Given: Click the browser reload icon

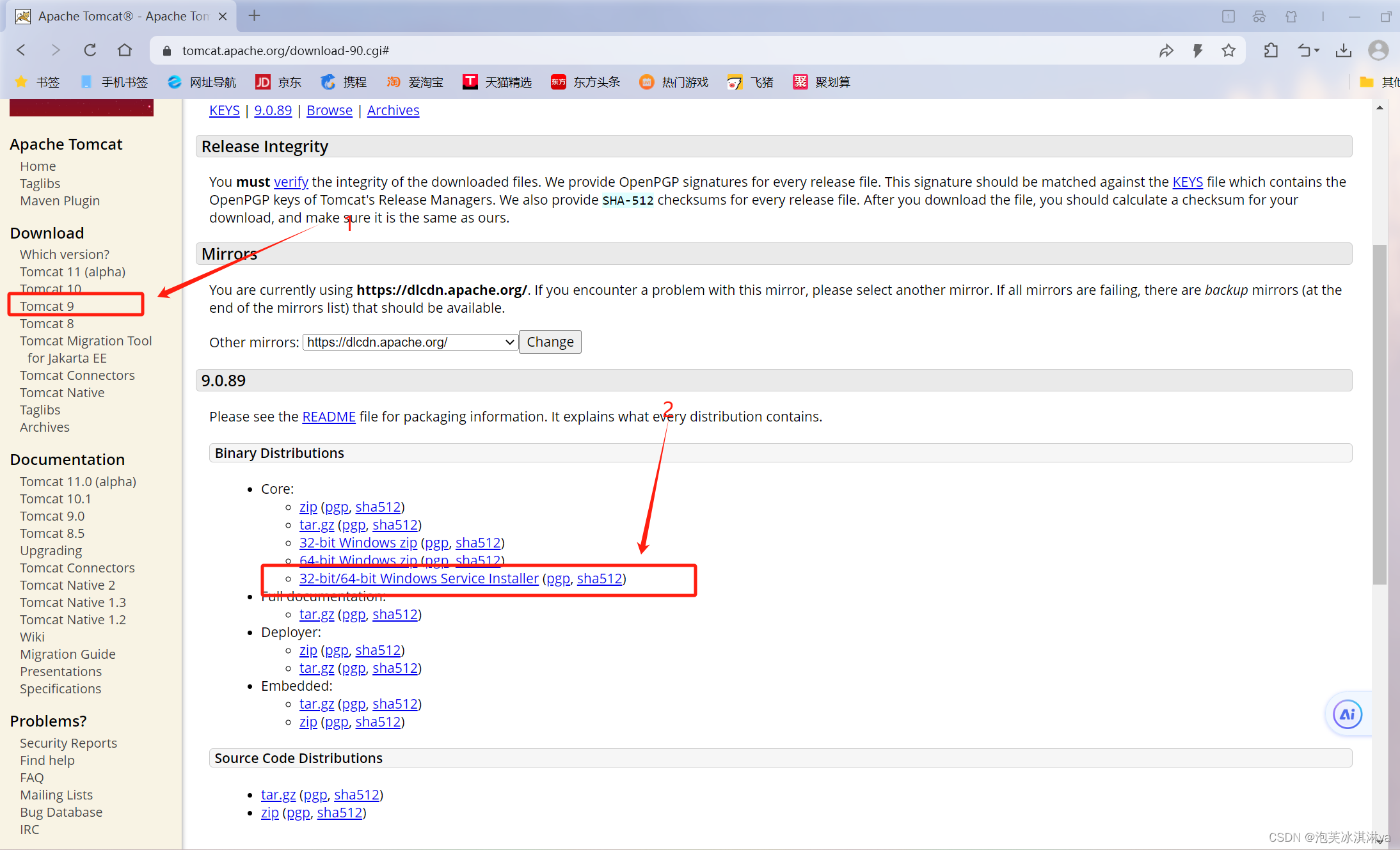Looking at the screenshot, I should (x=90, y=51).
